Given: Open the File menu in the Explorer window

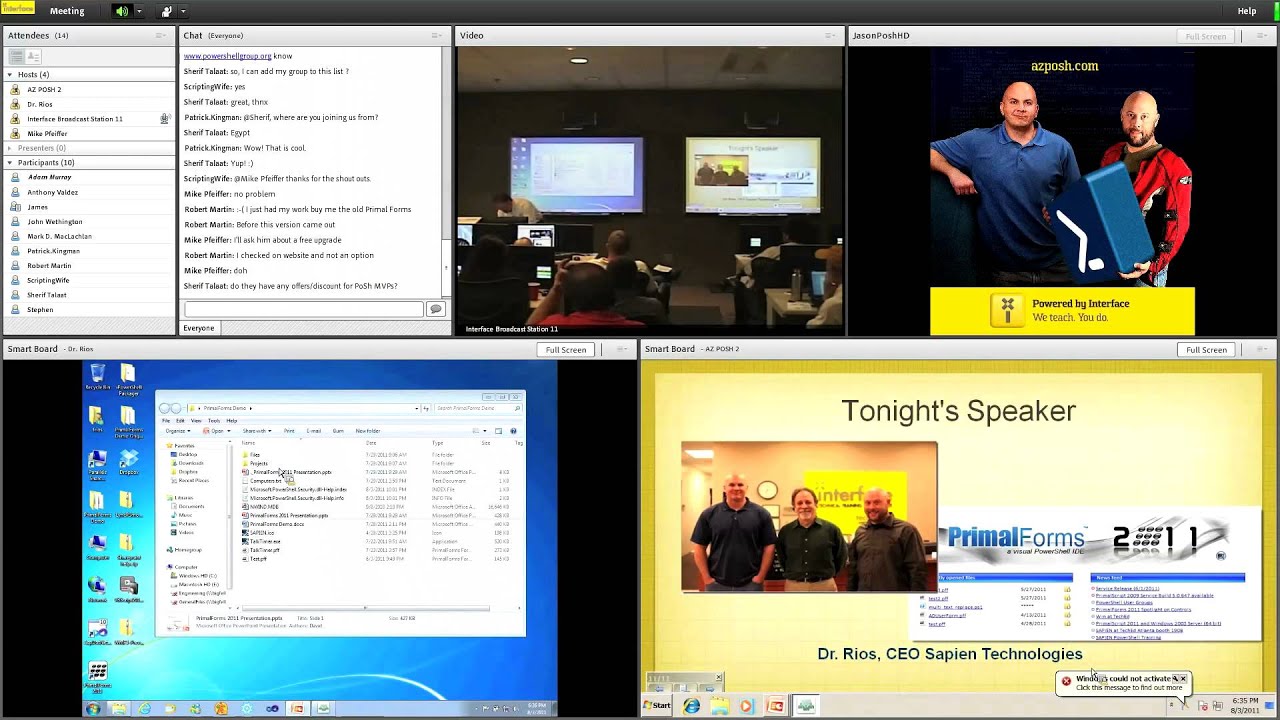Looking at the screenshot, I should [x=167, y=421].
